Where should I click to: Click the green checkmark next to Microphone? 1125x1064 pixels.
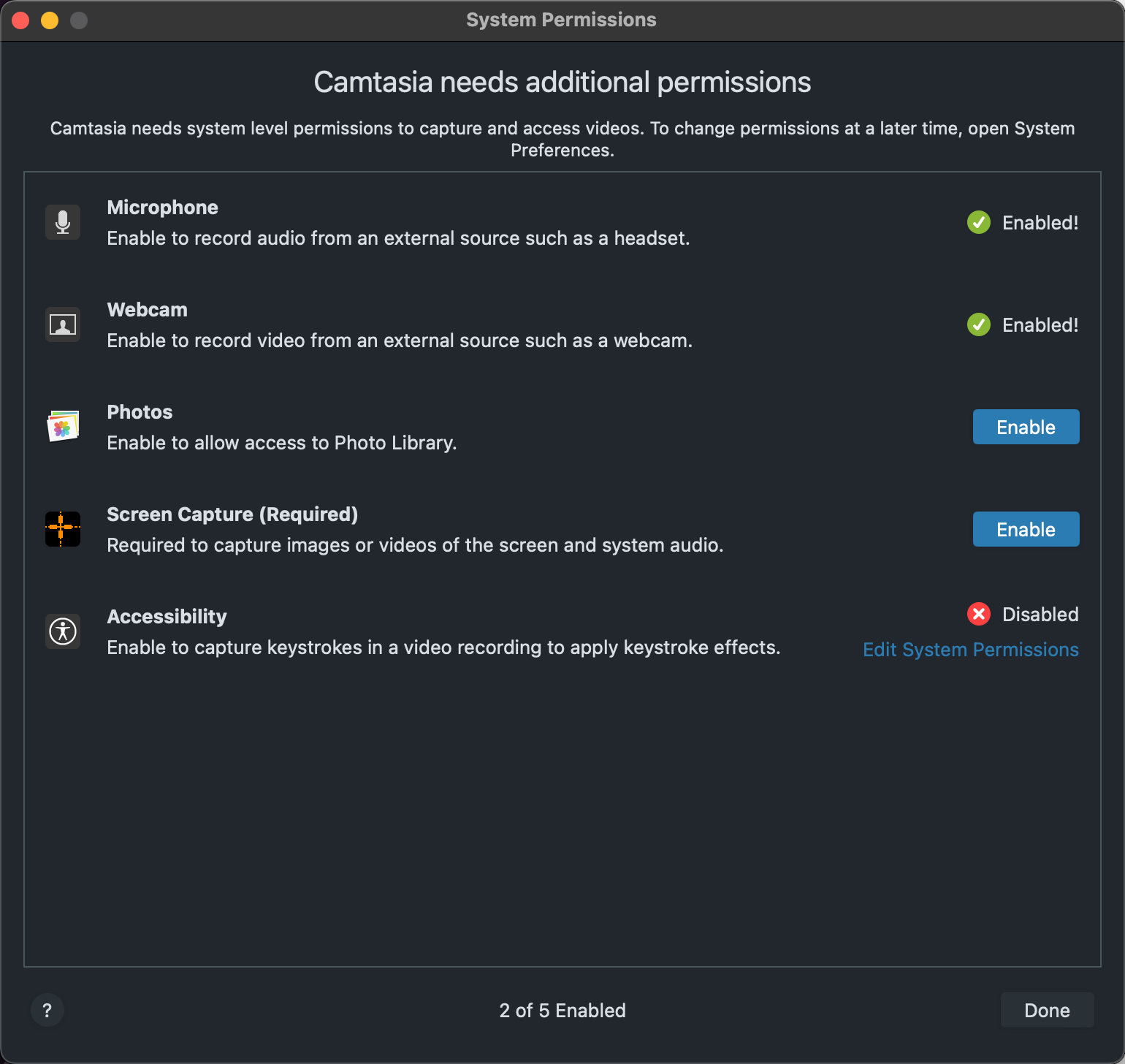(979, 222)
